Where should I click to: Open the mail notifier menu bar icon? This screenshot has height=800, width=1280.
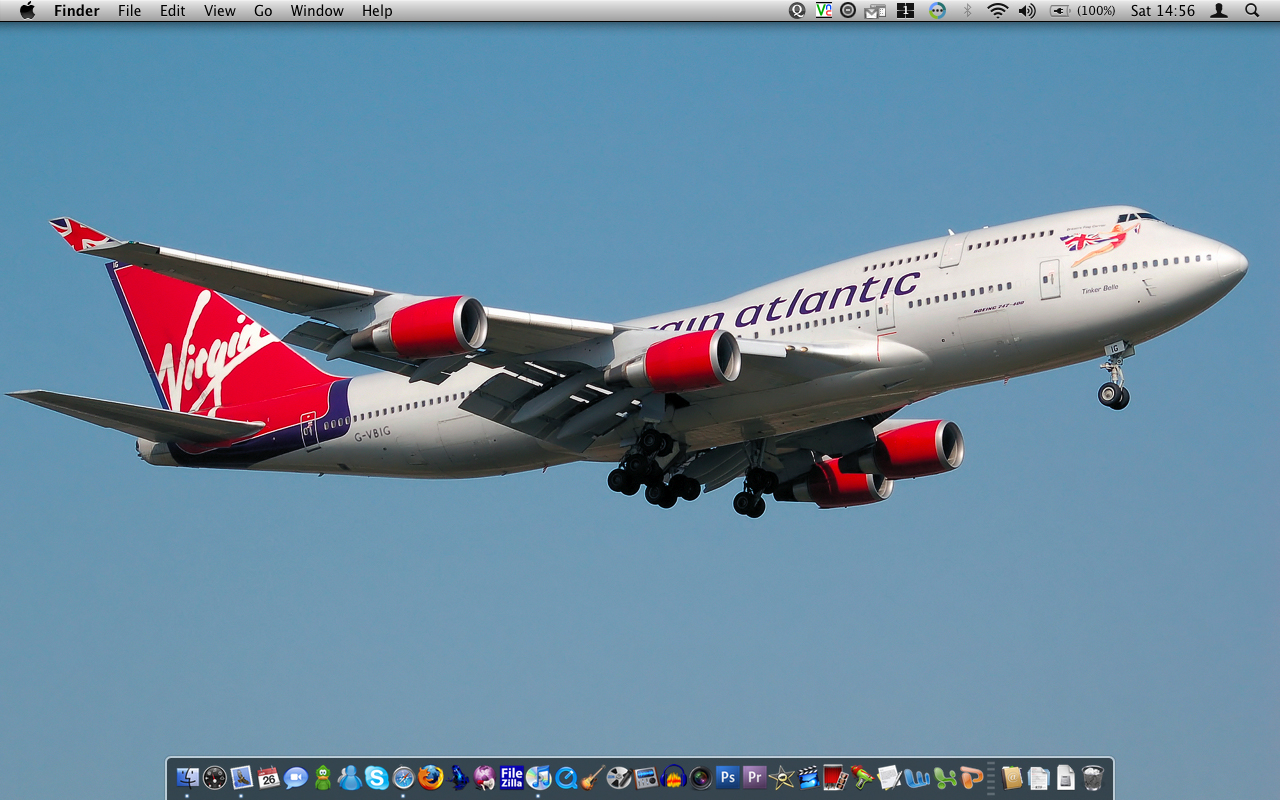click(x=876, y=11)
